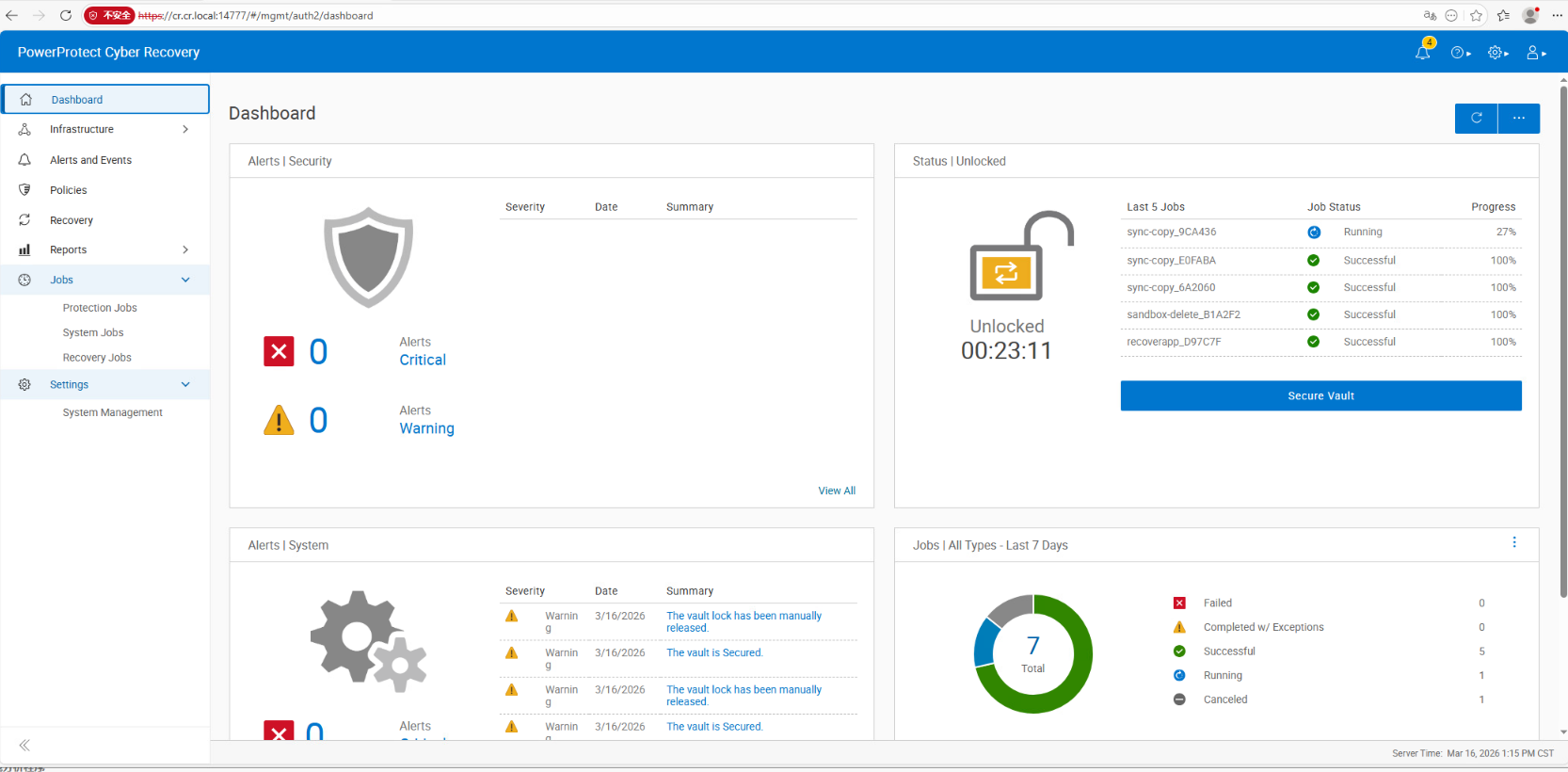Open the first 'The vault is Secured.' alert

pyautogui.click(x=714, y=652)
